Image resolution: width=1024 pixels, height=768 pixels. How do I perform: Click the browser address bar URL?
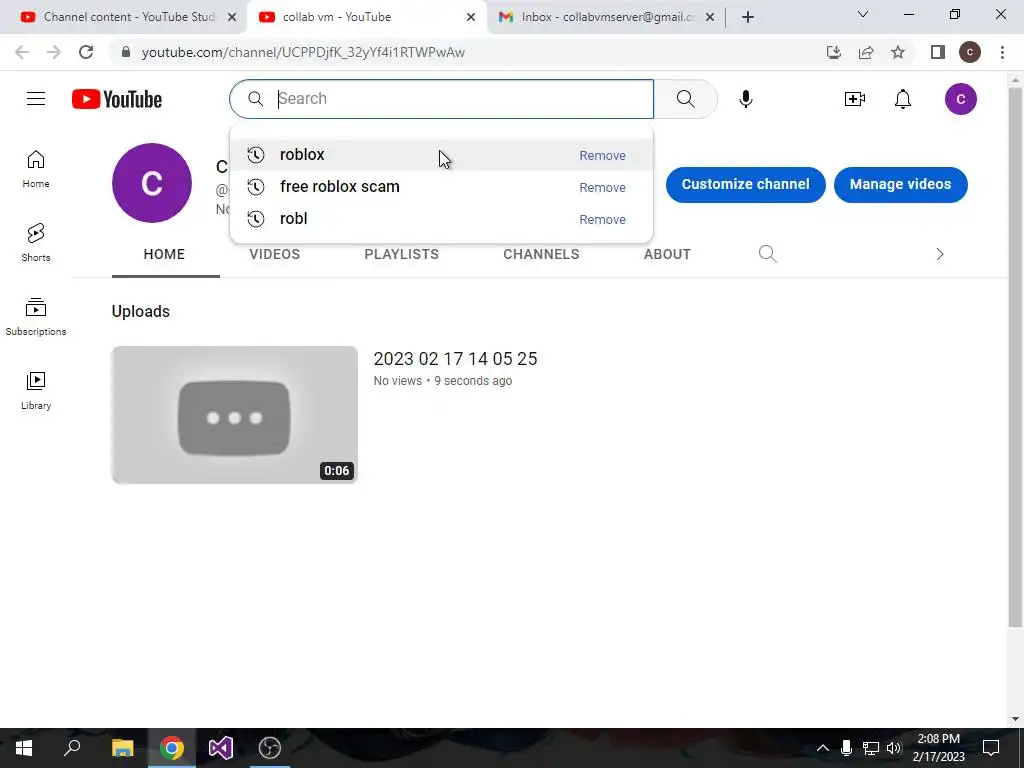(303, 52)
